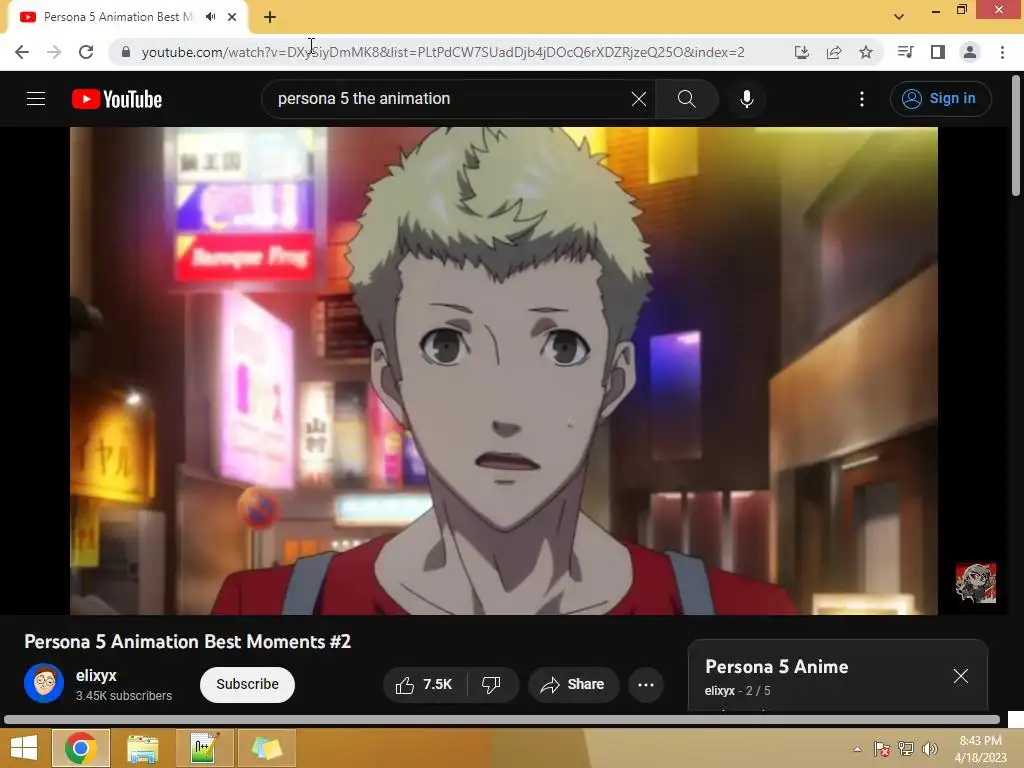Open more actions ellipsis below video
Screen dimensions: 1024x768
[646, 684]
